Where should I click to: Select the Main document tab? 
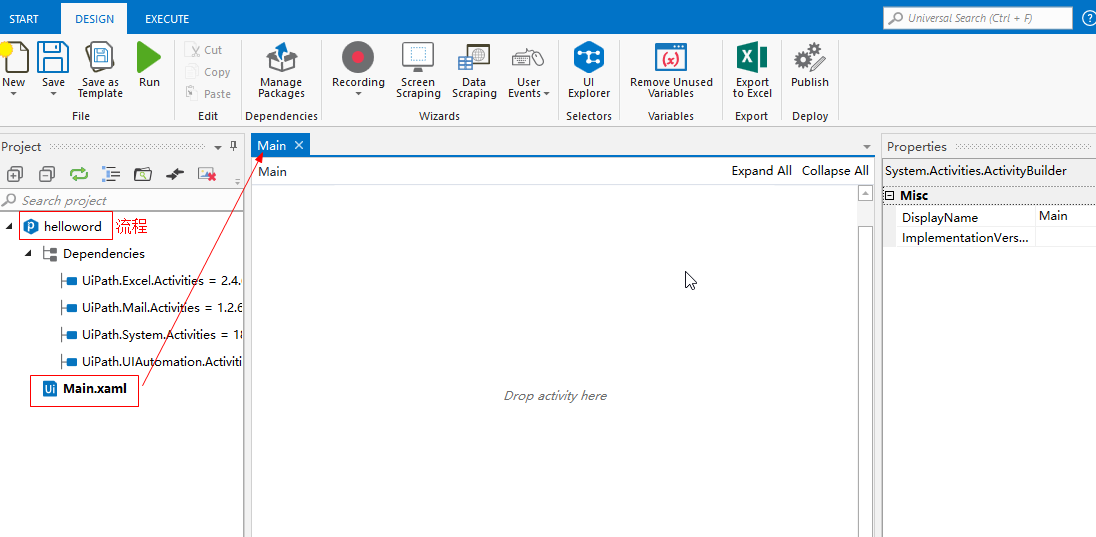(272, 145)
